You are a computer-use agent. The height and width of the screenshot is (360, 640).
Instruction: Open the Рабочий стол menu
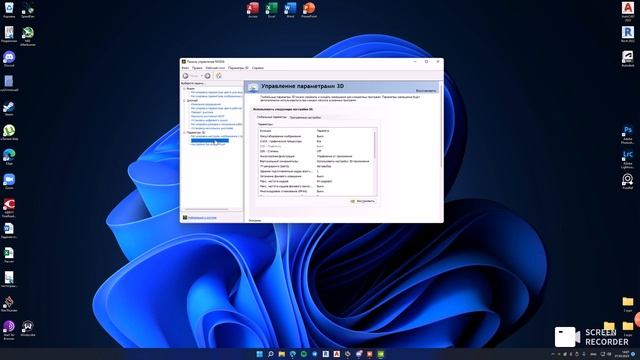tap(215, 68)
